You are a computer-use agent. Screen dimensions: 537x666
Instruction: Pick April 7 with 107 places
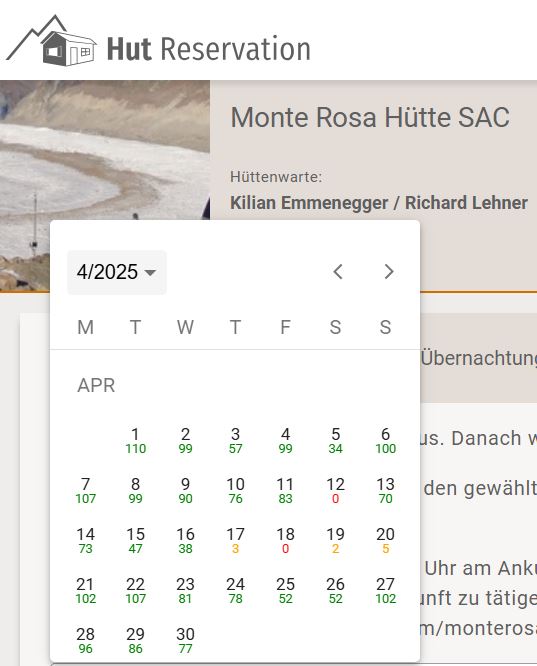tap(85, 491)
